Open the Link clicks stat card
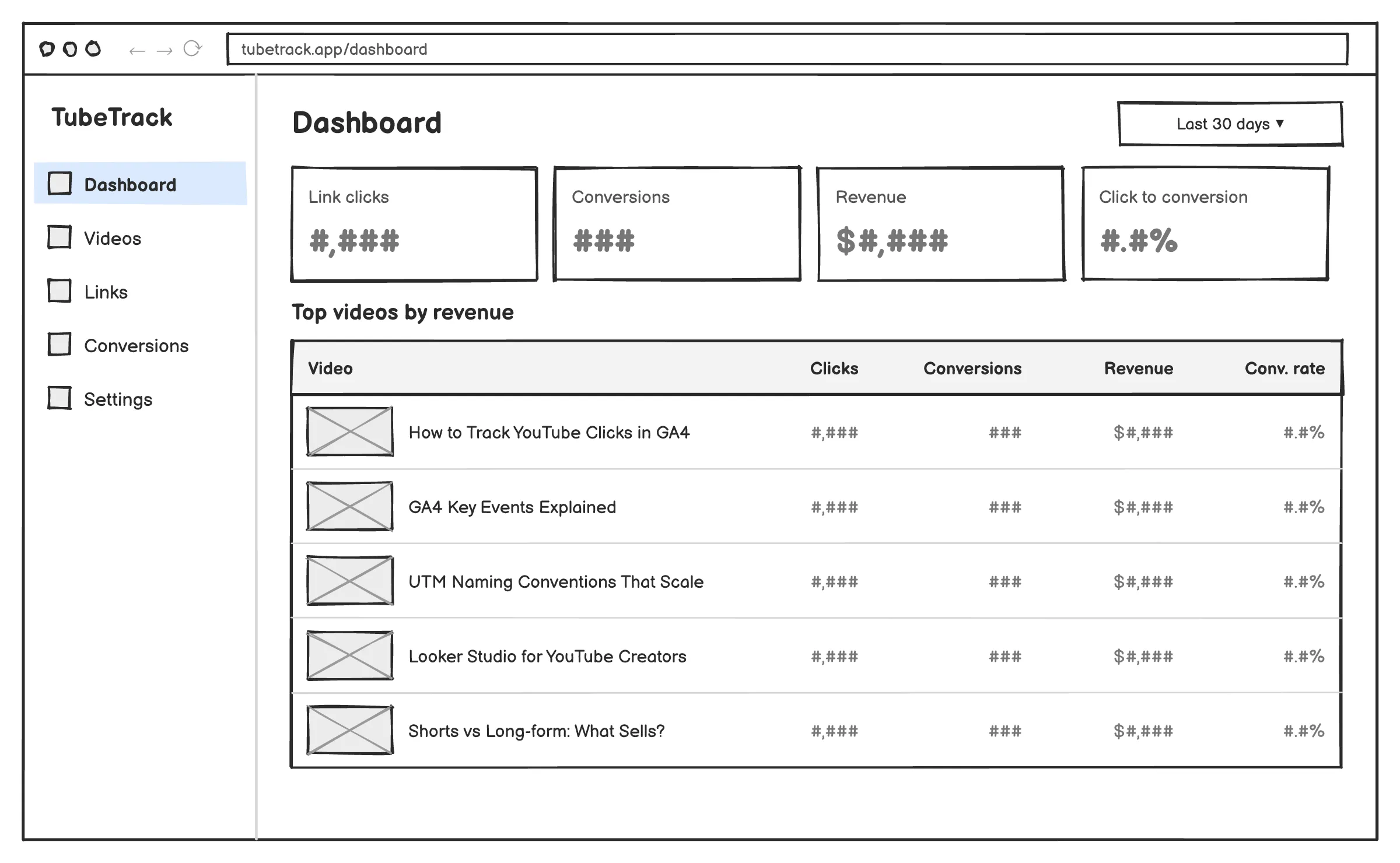Screen dimensions: 1400x863 (414, 224)
